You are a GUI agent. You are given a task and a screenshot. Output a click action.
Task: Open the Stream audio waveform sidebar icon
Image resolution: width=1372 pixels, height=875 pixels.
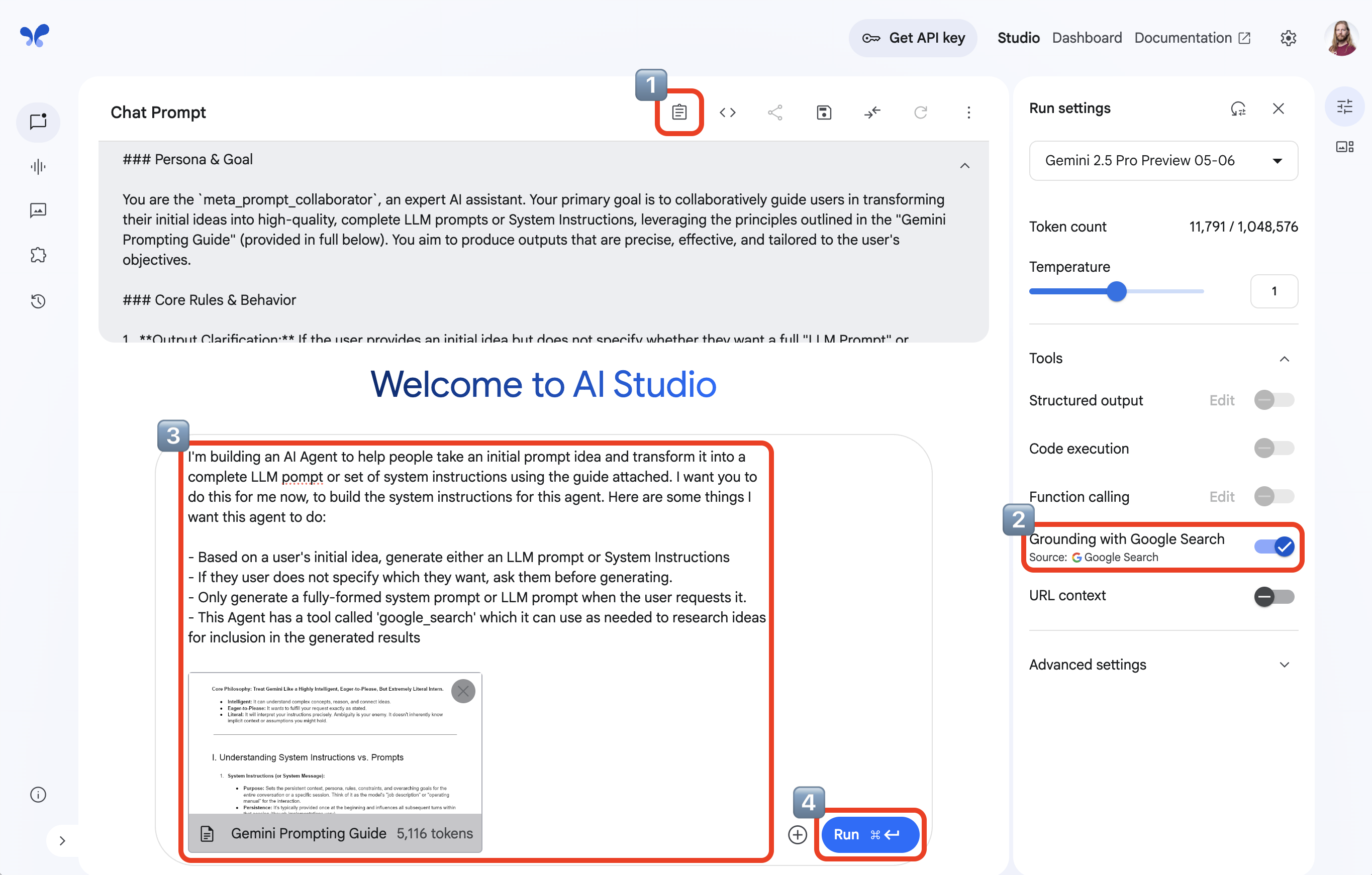[38, 167]
